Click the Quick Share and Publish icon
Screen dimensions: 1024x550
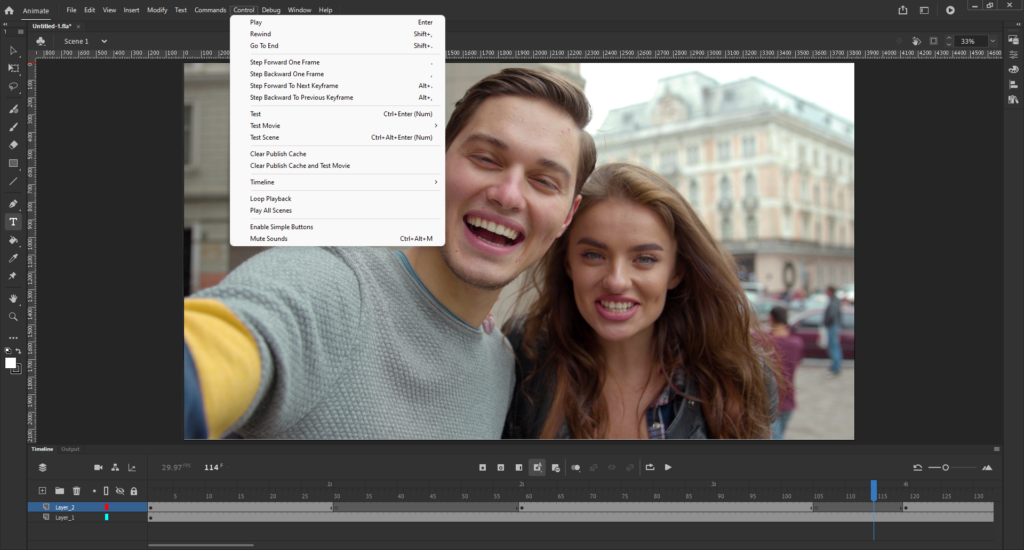click(903, 10)
